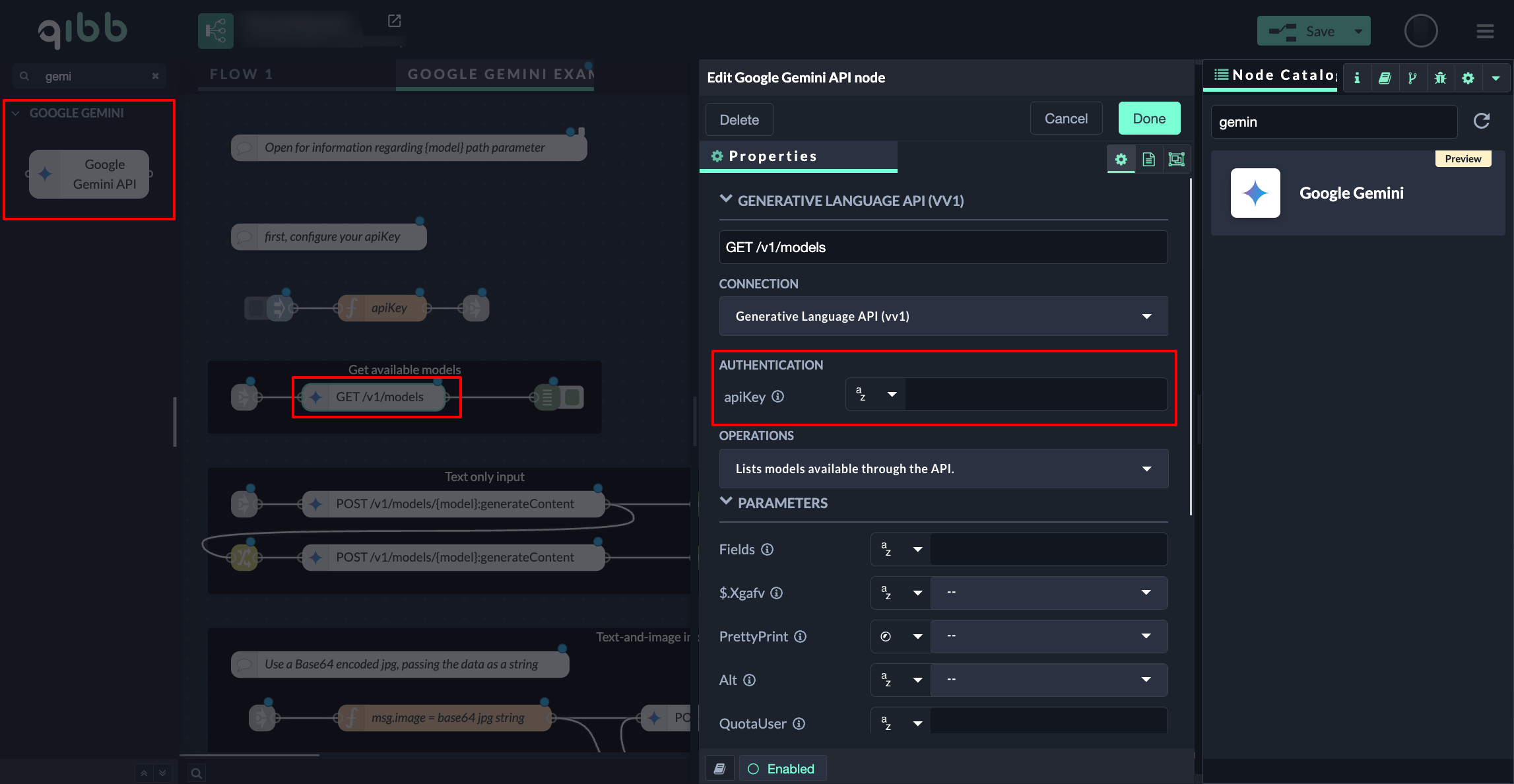Refresh the node catalog search

[1482, 121]
